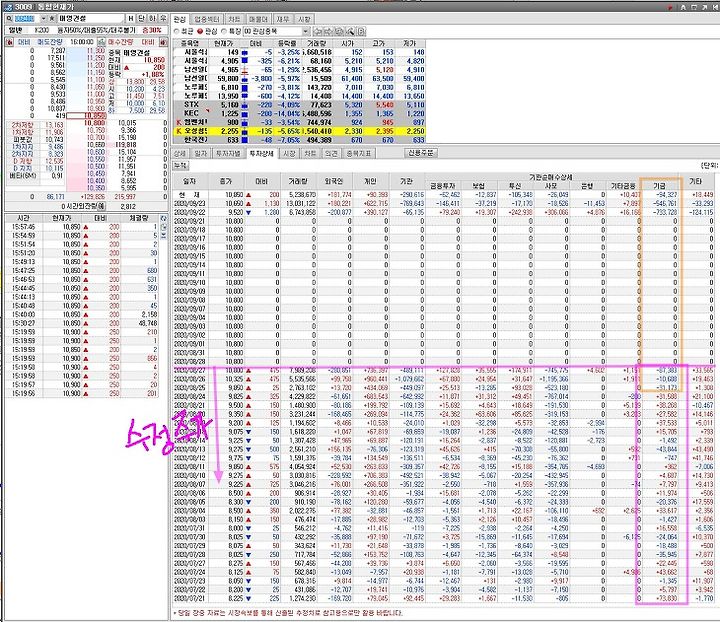The width and height of the screenshot is (720, 622).
Task: Select the 특징 radio button
Action: pos(224,31)
